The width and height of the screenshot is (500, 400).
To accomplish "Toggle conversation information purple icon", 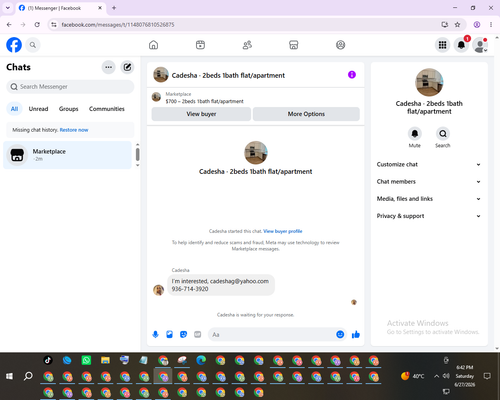I will [352, 75].
